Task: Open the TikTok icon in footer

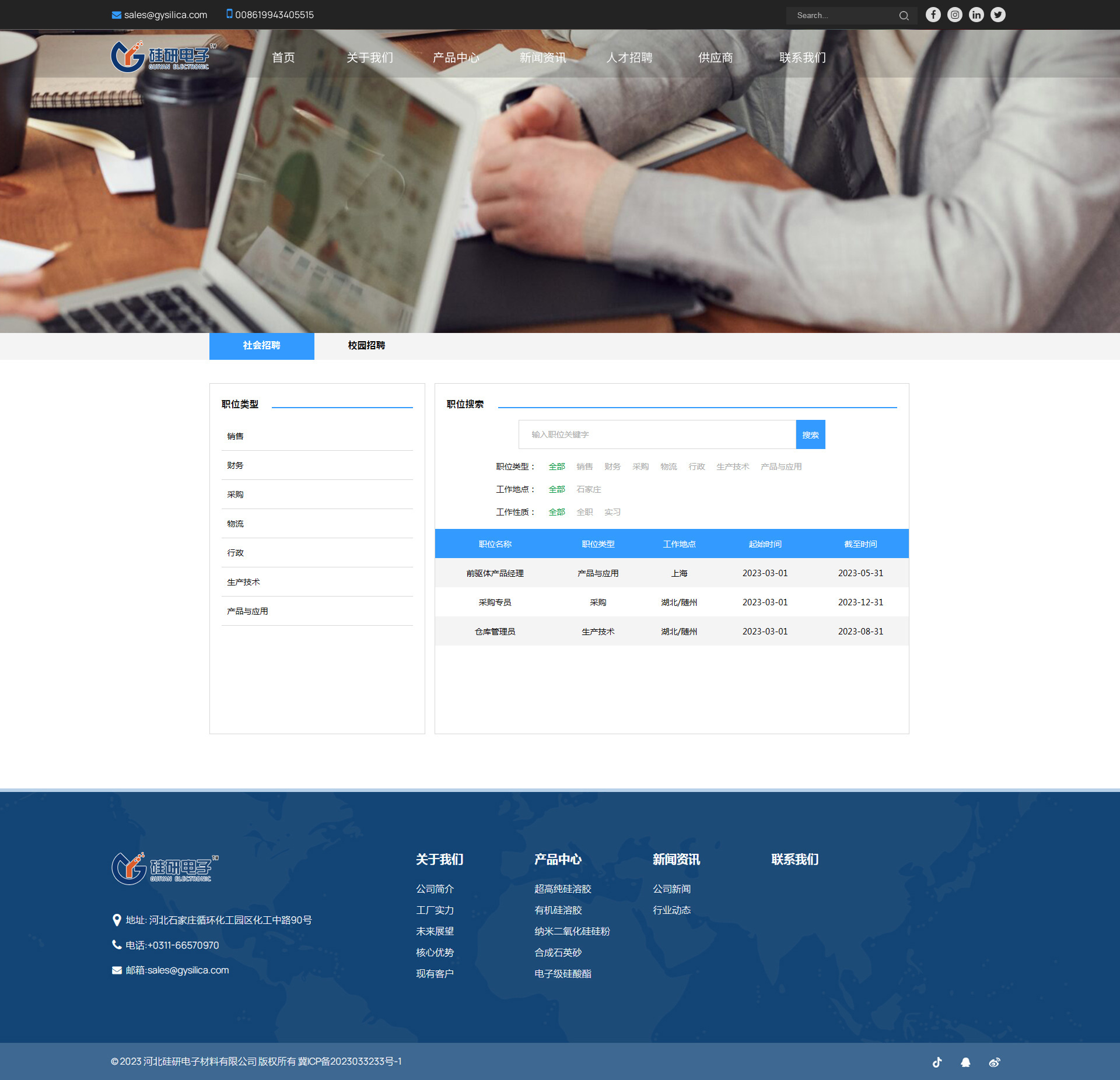Action: tap(937, 1062)
